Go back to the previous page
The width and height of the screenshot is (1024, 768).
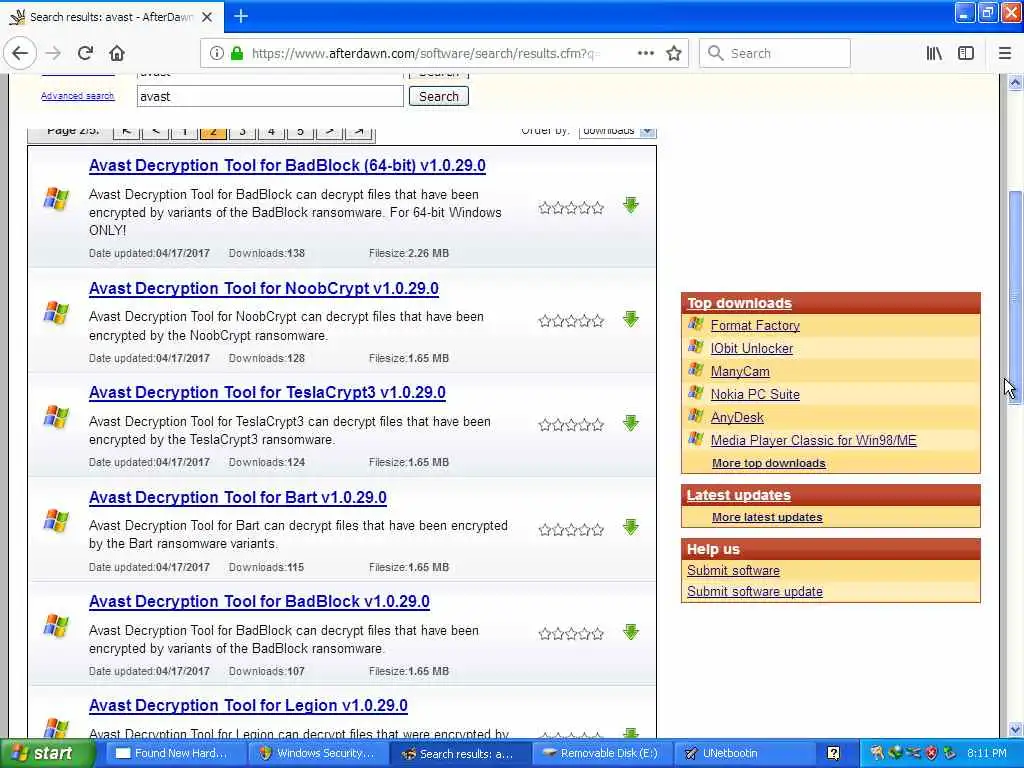[20, 53]
